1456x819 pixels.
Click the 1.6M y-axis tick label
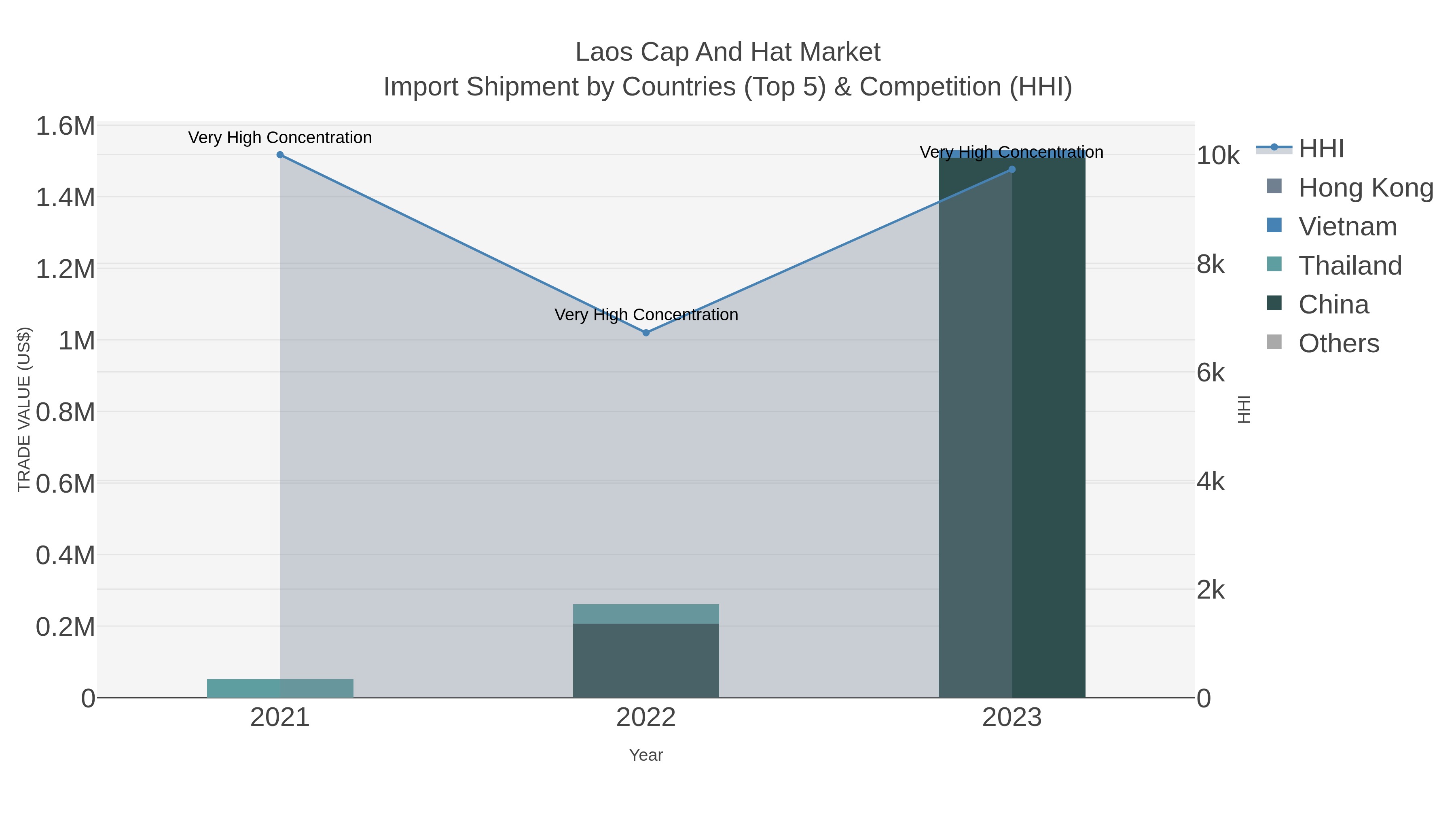click(66, 126)
